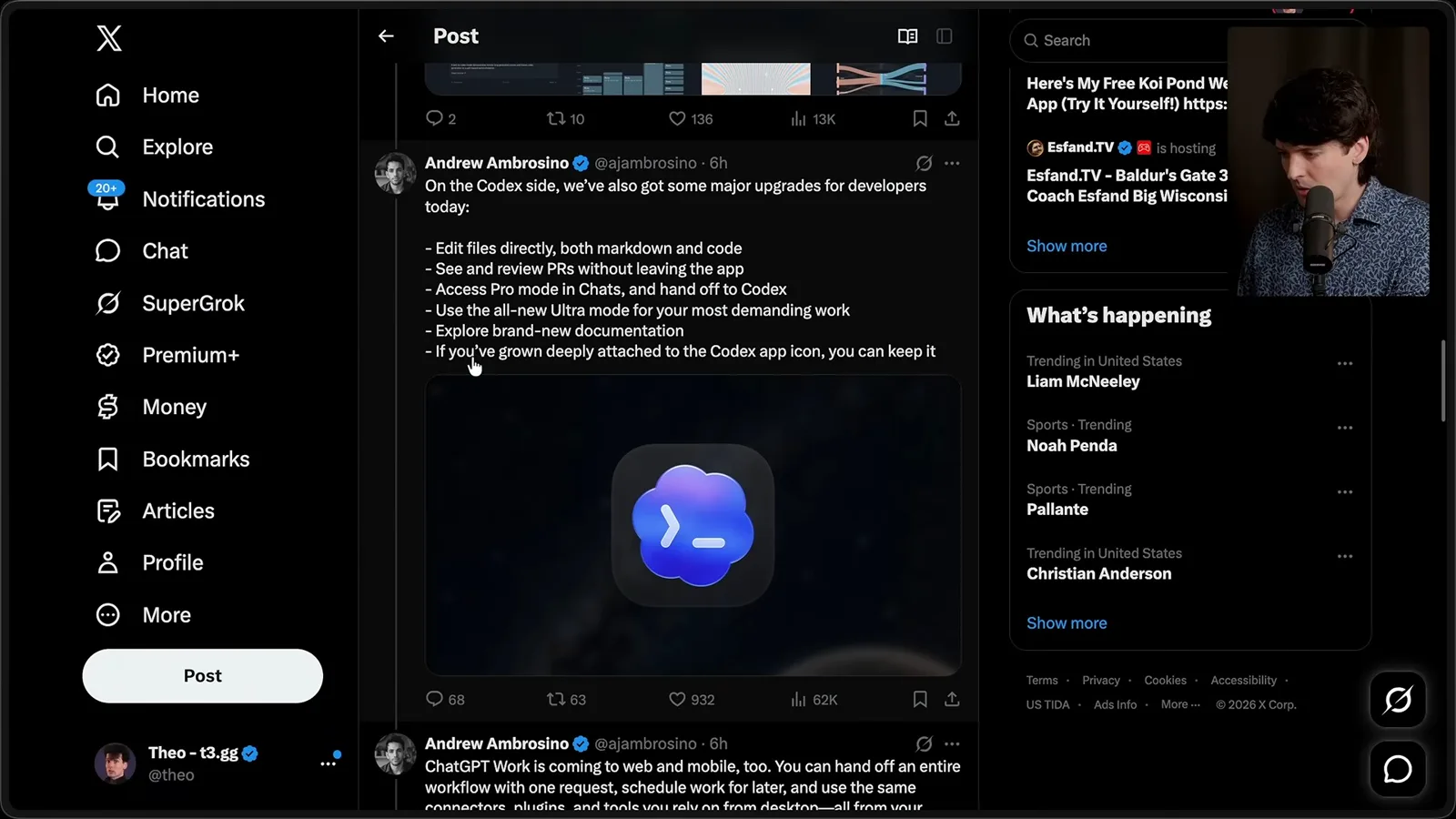Viewport: 1456px width, 819px height.
Task: Share the post with 932 likes
Action: point(952,699)
